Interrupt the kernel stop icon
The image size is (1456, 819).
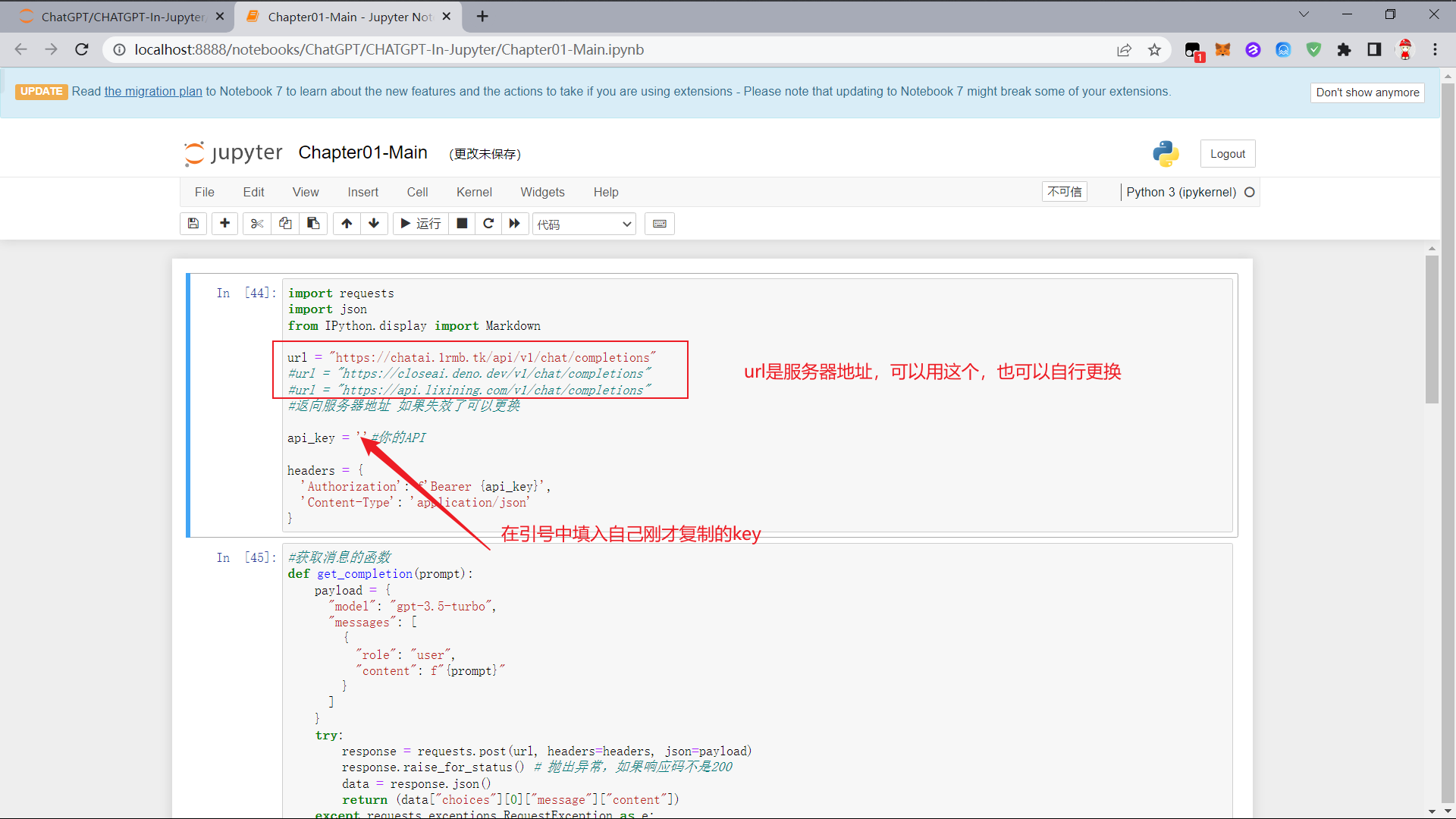pyautogui.click(x=462, y=224)
